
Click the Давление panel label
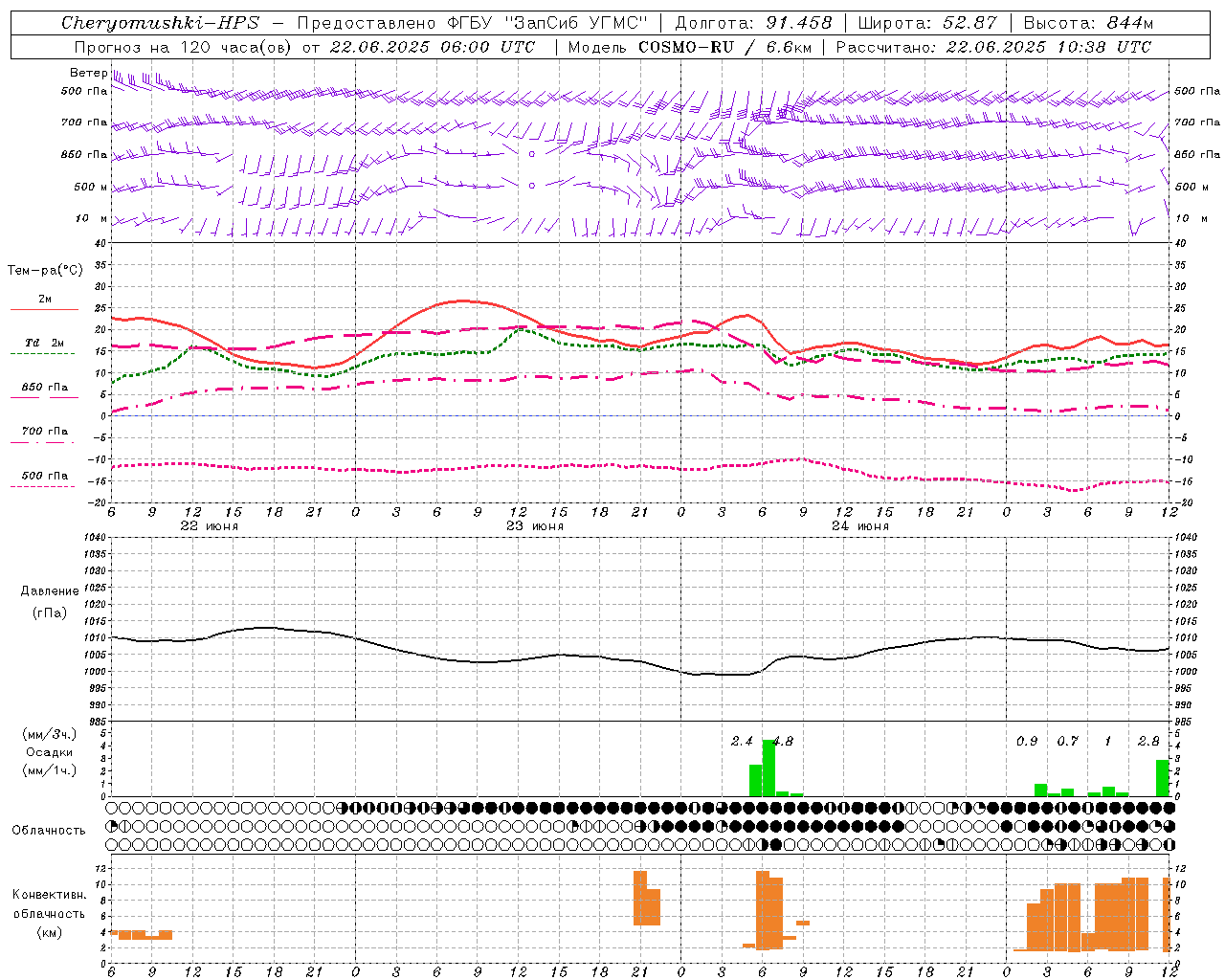coord(50,591)
